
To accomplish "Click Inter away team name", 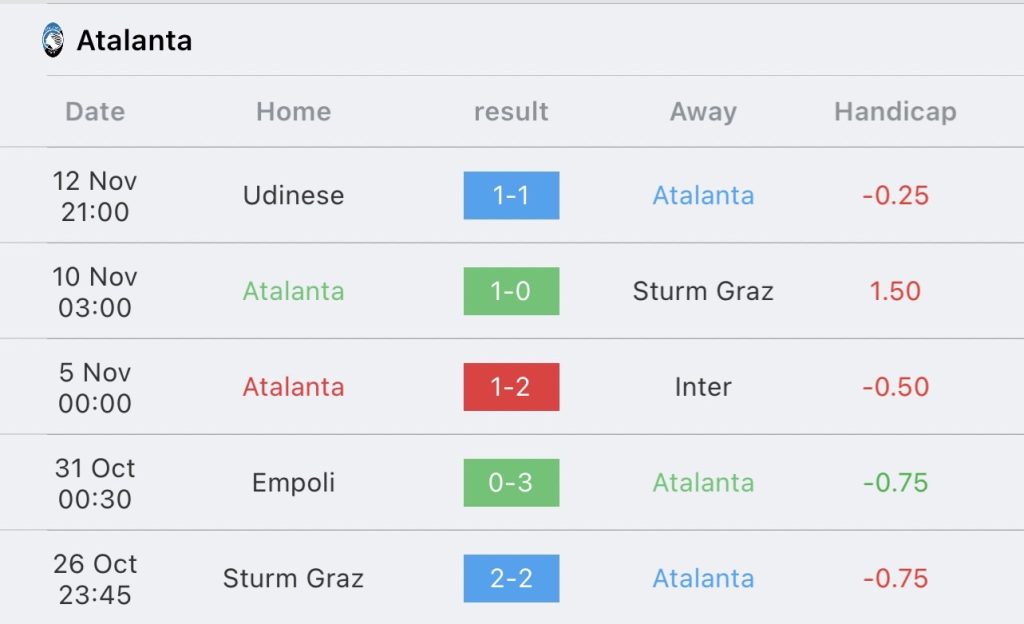I will (x=703, y=387).
